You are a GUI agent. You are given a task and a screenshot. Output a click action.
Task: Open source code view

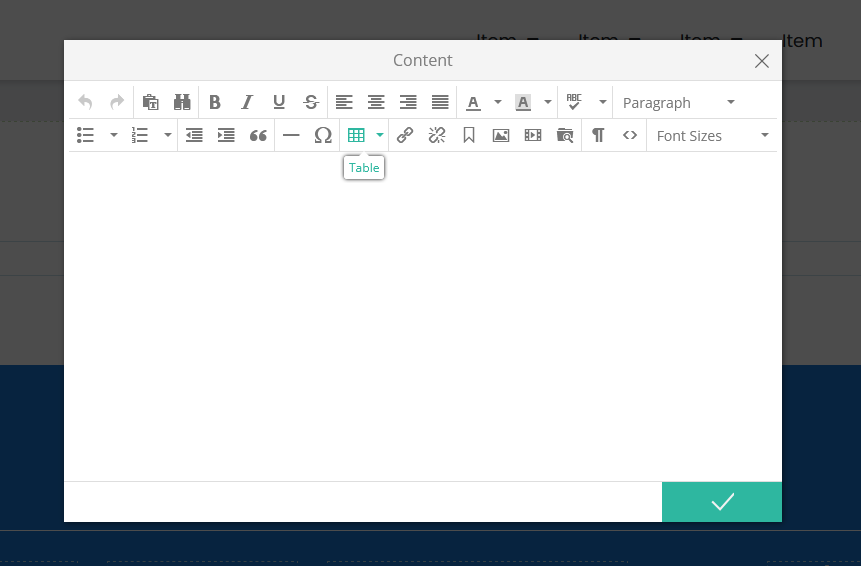tap(630, 135)
